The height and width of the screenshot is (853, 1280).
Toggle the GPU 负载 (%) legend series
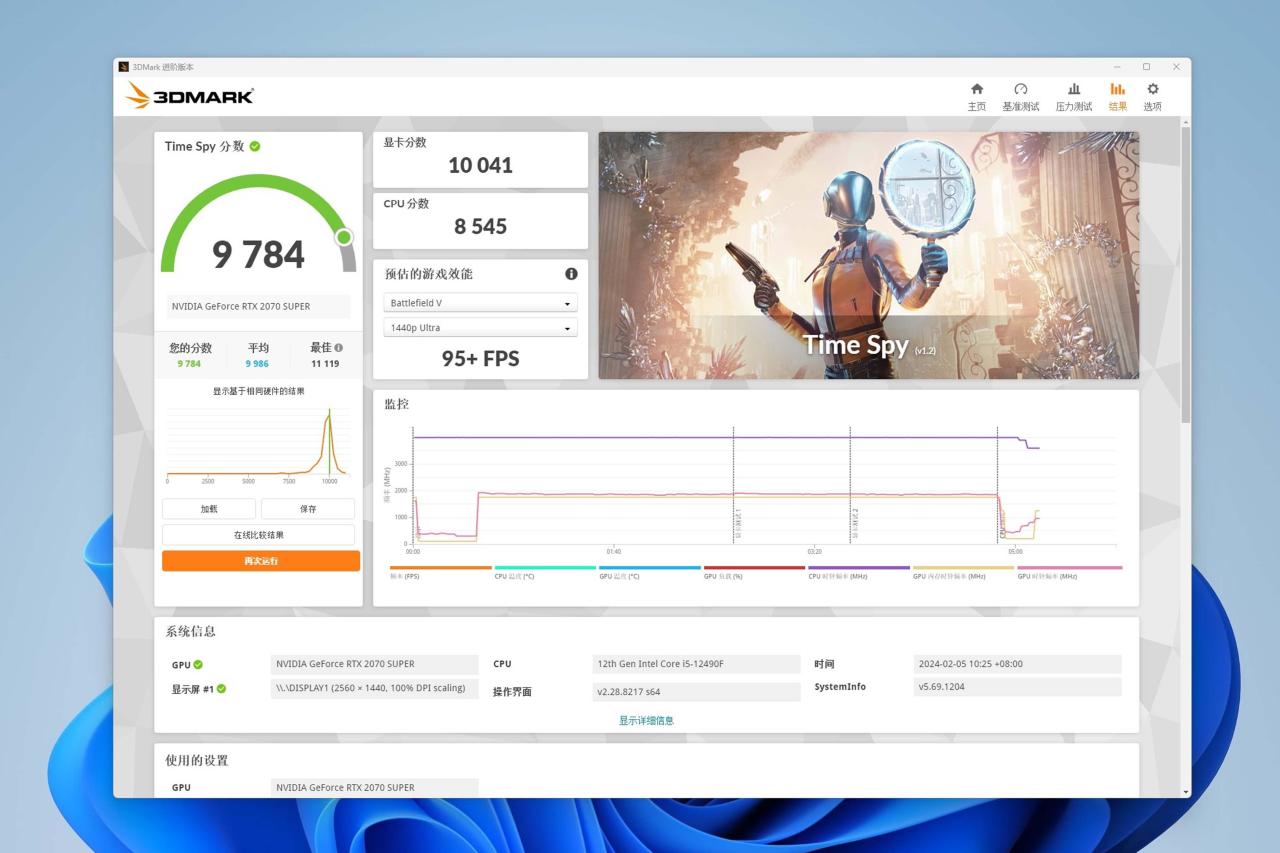pyautogui.click(x=754, y=573)
